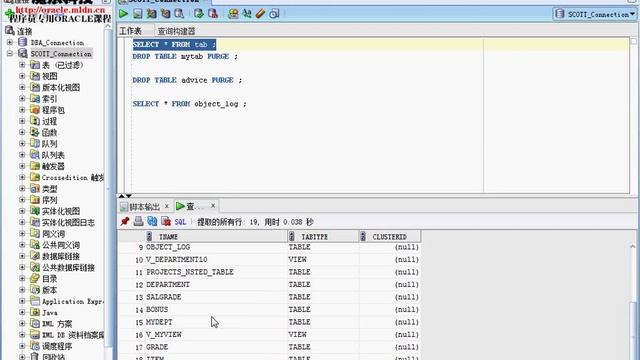Collapse the SCOTT_Connection node

[x=10, y=53]
